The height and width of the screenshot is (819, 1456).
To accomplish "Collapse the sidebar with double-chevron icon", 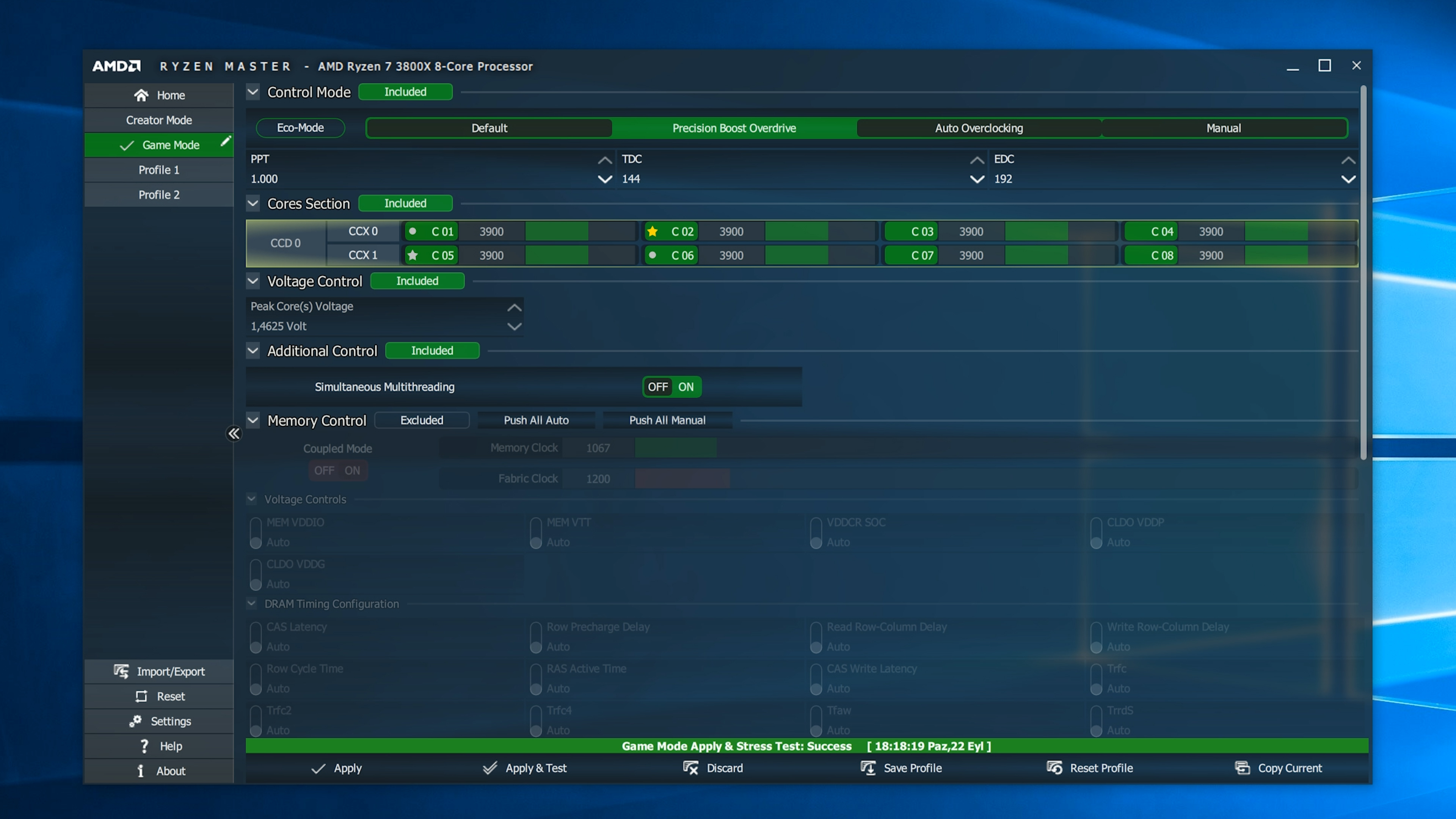I will click(x=234, y=433).
